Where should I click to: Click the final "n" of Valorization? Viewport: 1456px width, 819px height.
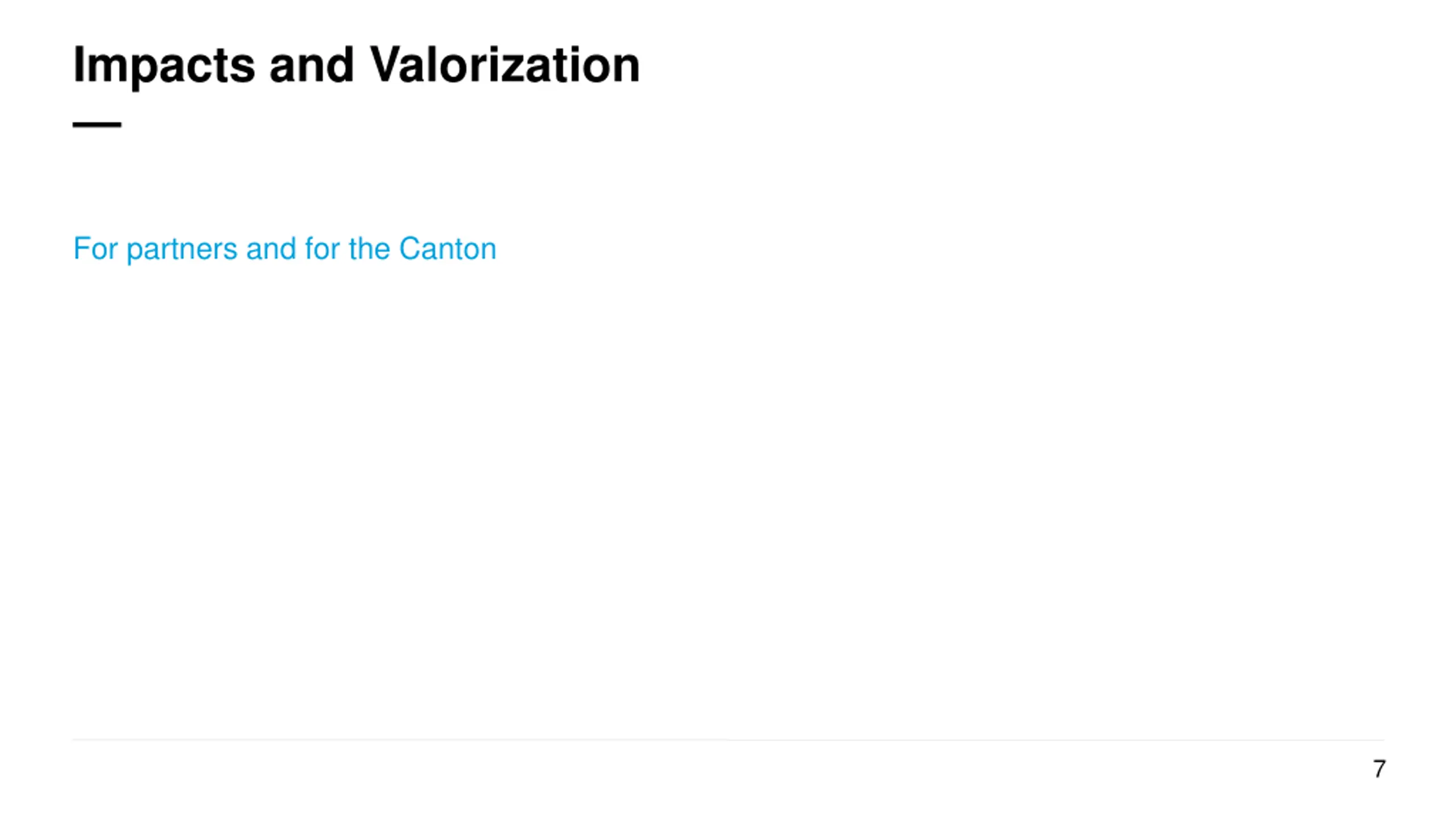click(626, 68)
